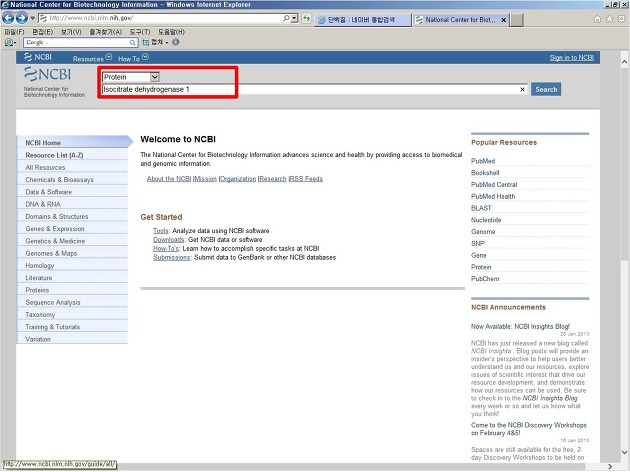Click the vertical scrollbar thumb
This screenshot has height=472, width=630.
(x=624, y=165)
